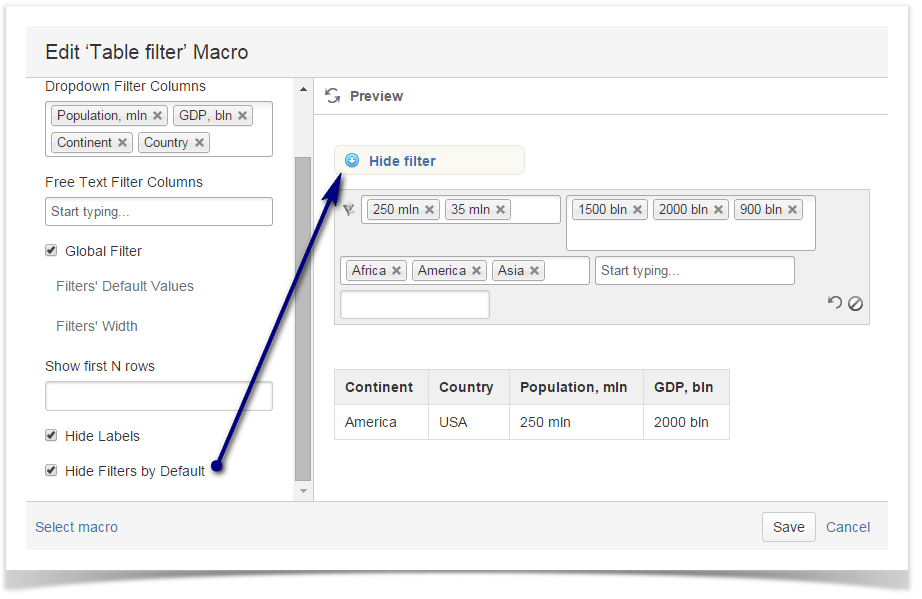Image resolution: width=922 pixels, height=599 pixels.
Task: Uncheck the Global Filter checkbox
Action: [51, 251]
